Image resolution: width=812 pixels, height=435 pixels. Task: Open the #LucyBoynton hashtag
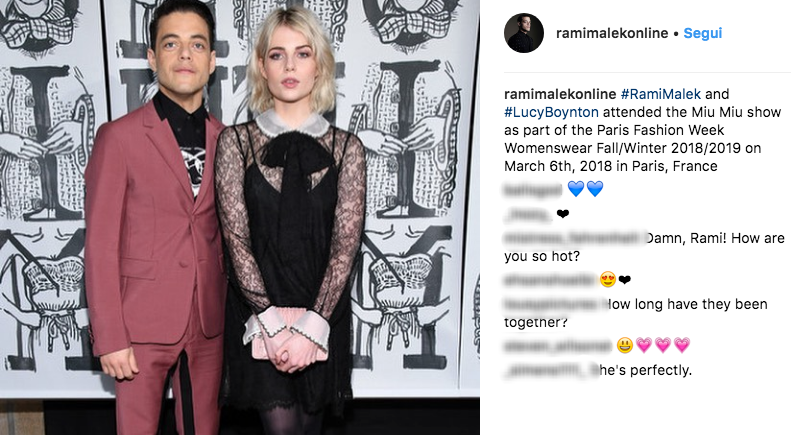tap(551, 112)
